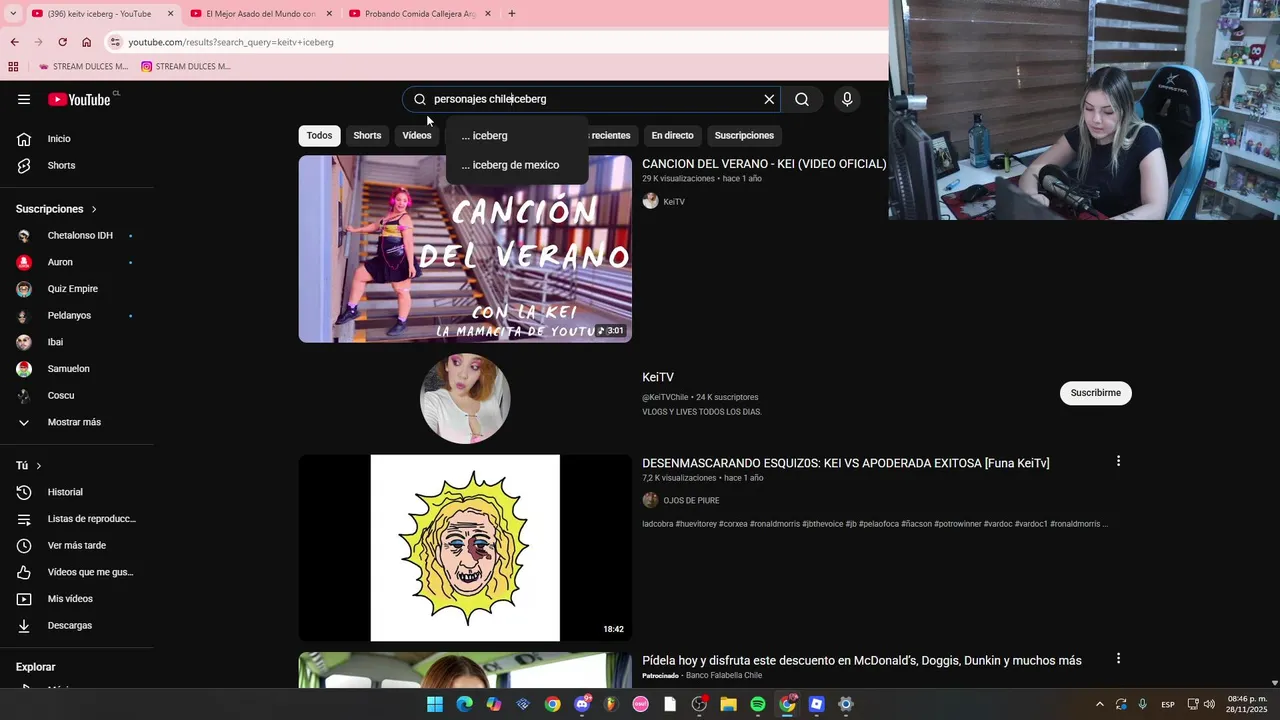Screen dimensions: 1280x720
Task: Click Suscribirme for KeiTV
Action: coord(1096,393)
